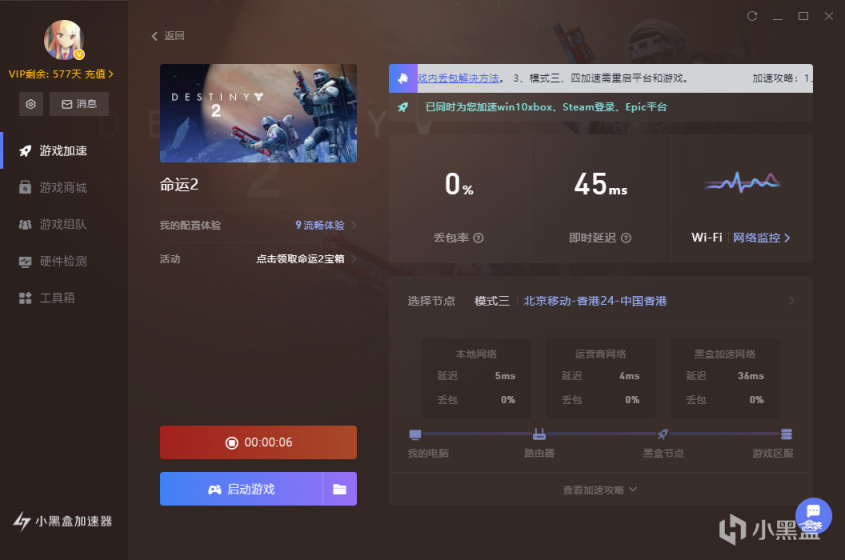845x560 pixels.
Task: Click VIP剩余 577天 充值 recharge link
Action: 61,74
